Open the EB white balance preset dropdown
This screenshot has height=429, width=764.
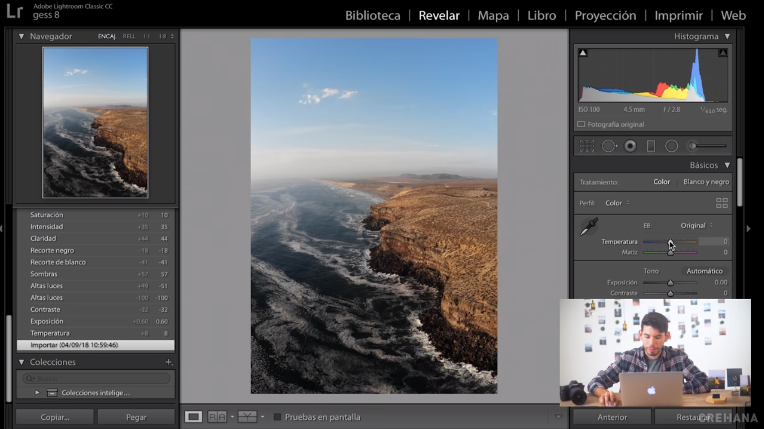pos(696,226)
